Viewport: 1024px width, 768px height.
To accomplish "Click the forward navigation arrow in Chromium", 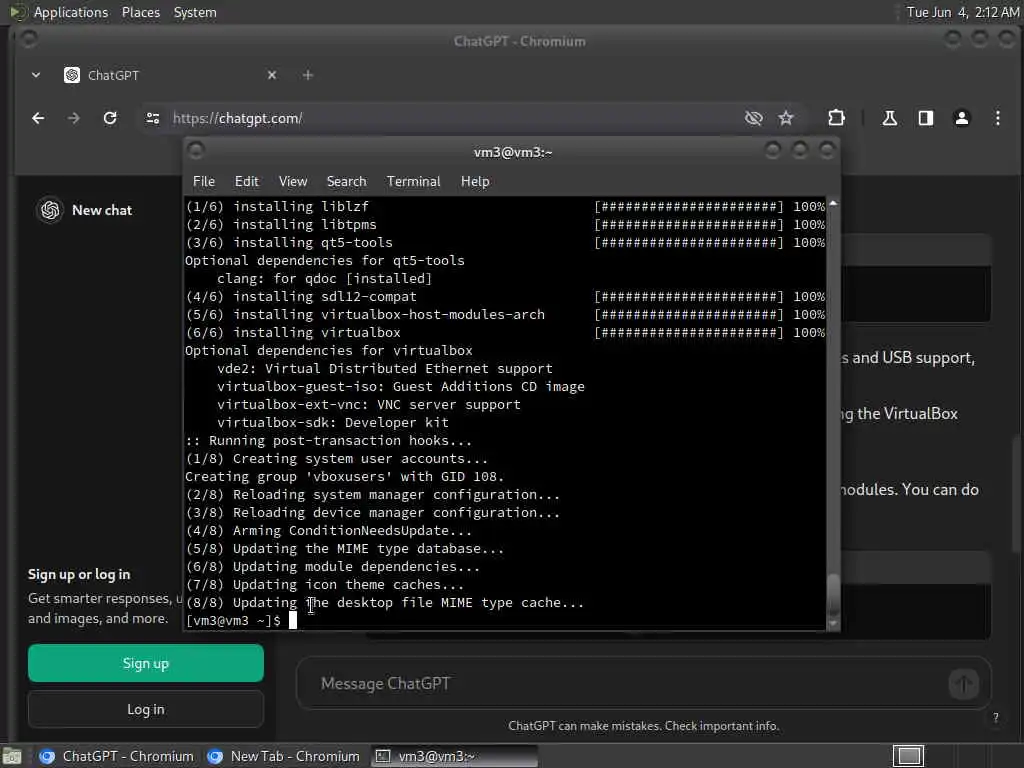I will (73, 118).
